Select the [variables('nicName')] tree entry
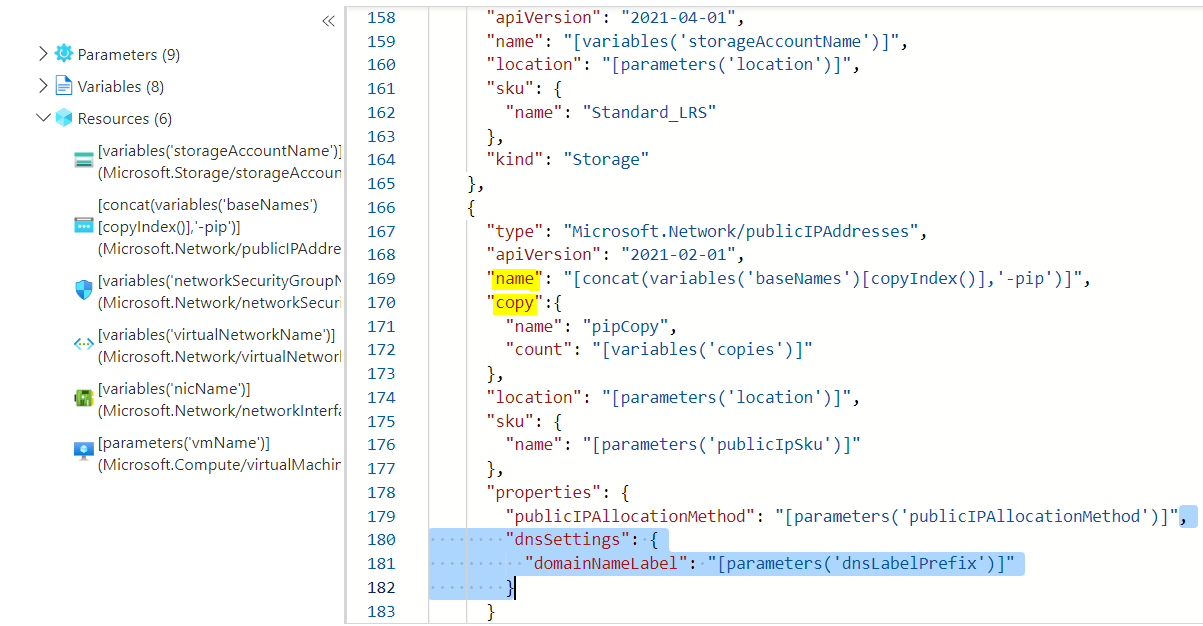This screenshot has width=1203, height=626. pyautogui.click(x=174, y=388)
